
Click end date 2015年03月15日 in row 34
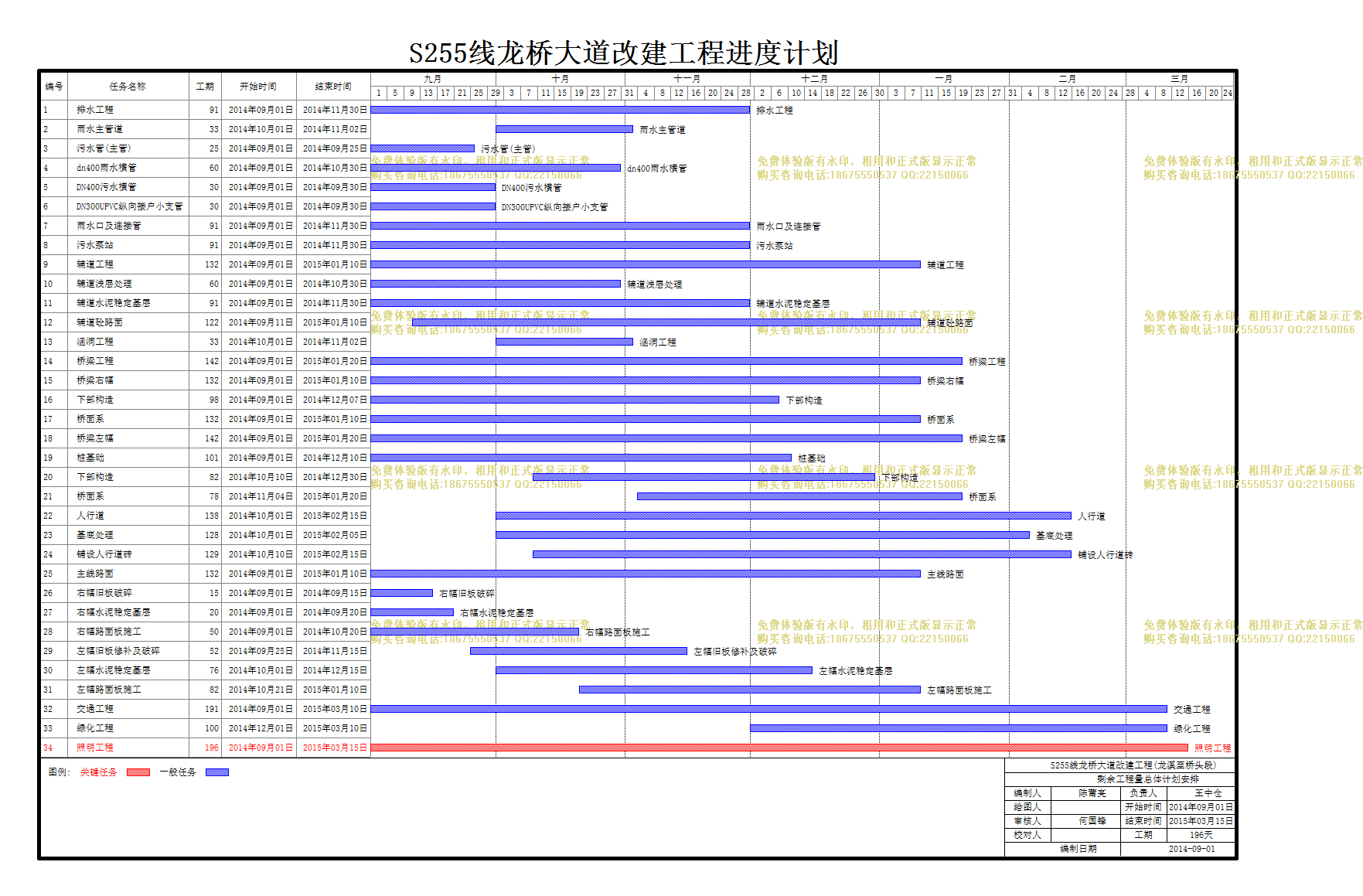tap(335, 748)
